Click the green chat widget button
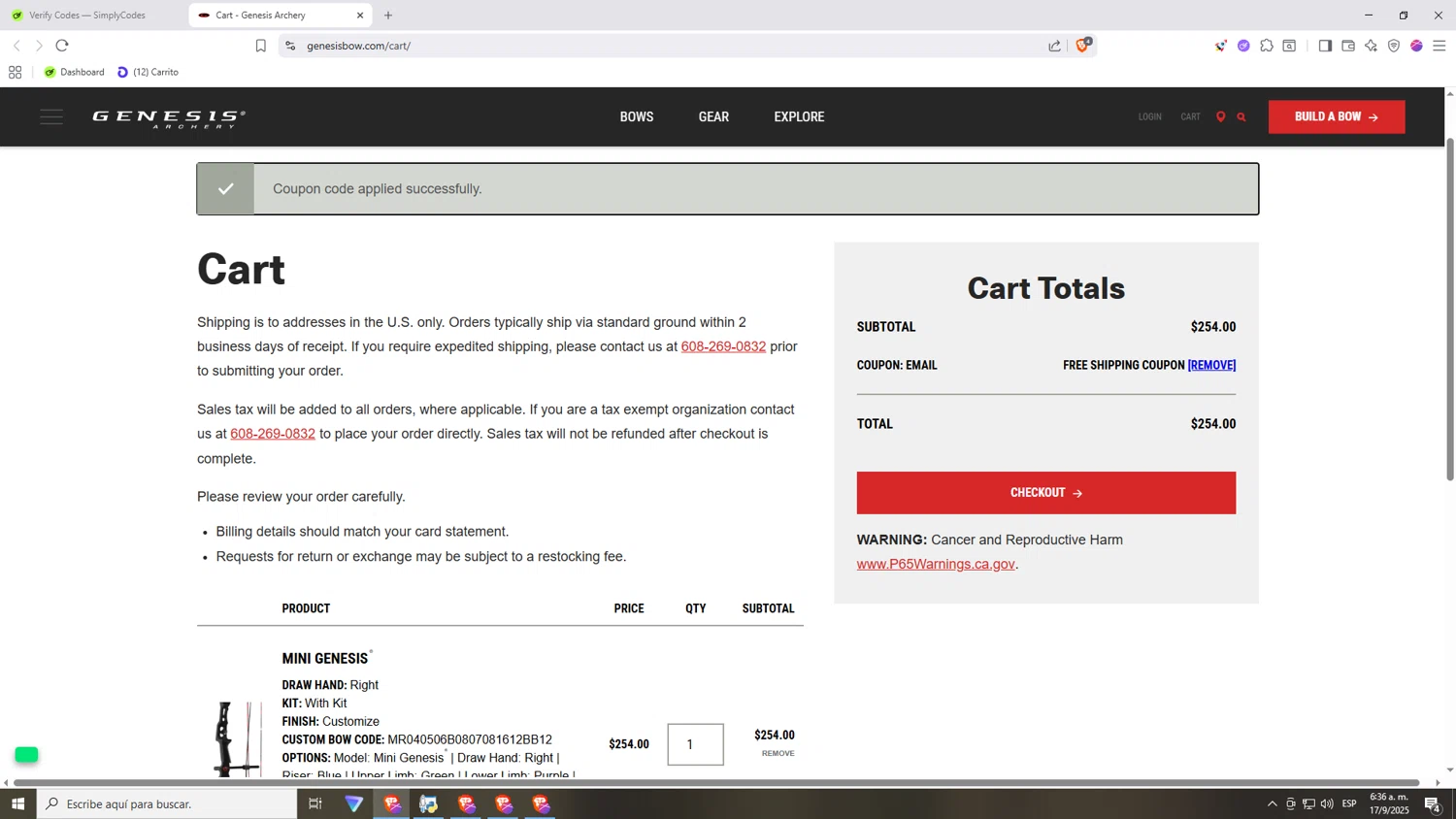 (x=26, y=754)
